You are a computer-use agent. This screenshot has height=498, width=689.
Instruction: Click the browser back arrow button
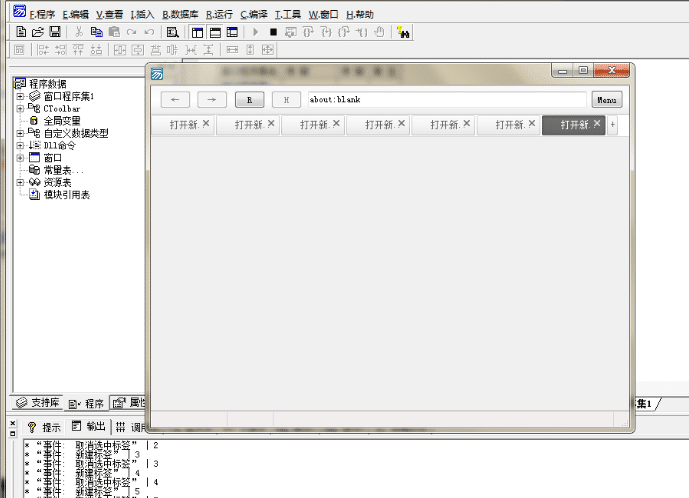pos(175,99)
